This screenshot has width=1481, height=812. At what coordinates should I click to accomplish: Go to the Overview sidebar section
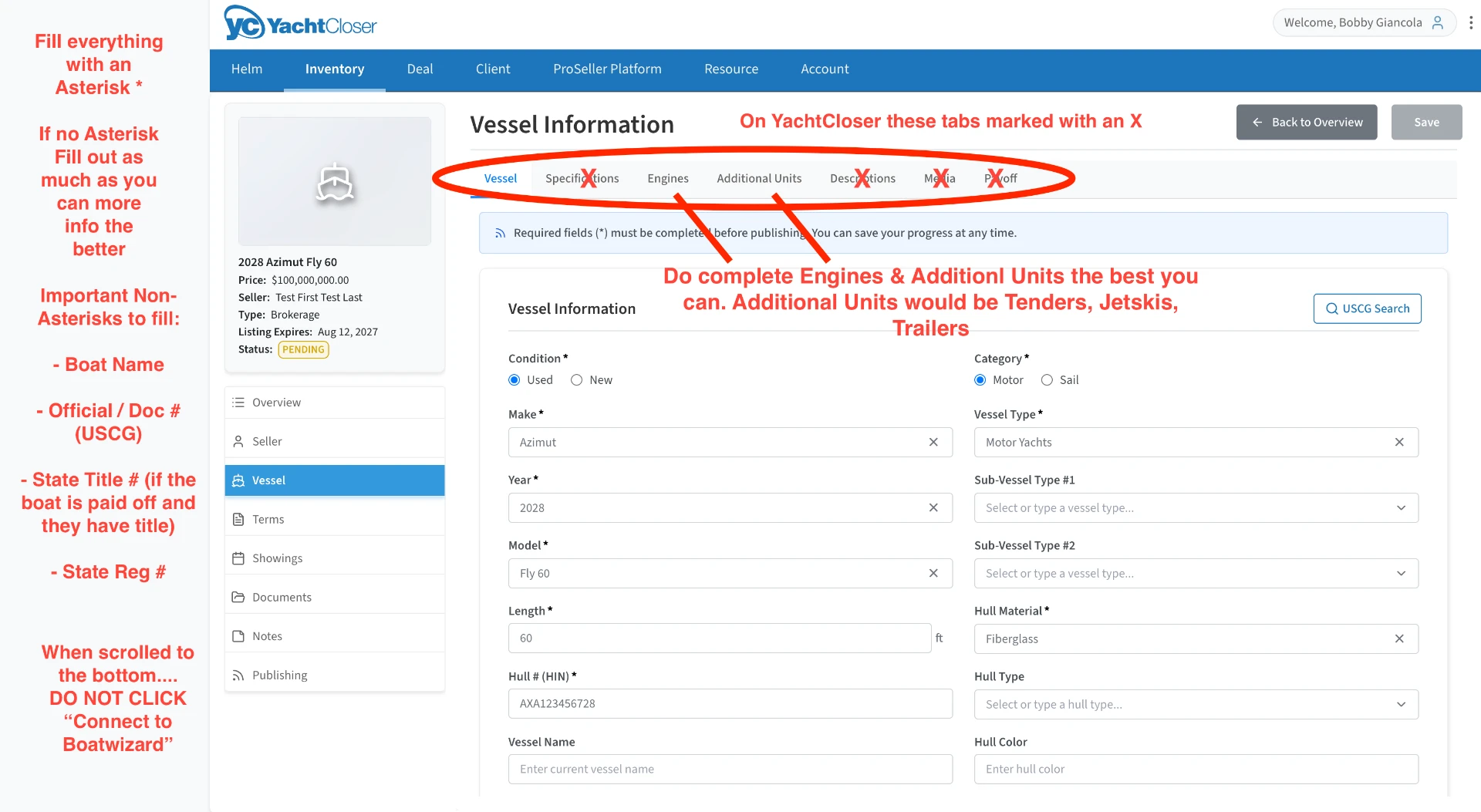335,403
